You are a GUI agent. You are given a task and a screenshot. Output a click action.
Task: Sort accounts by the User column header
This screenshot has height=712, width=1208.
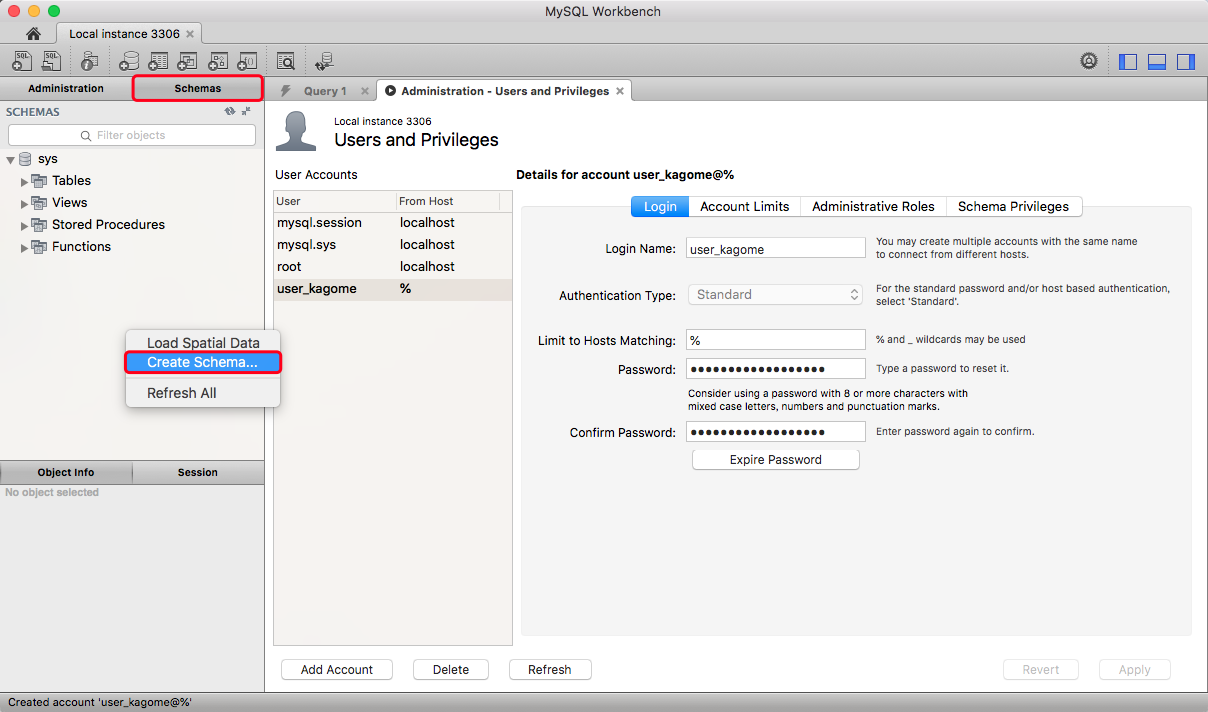(x=335, y=201)
